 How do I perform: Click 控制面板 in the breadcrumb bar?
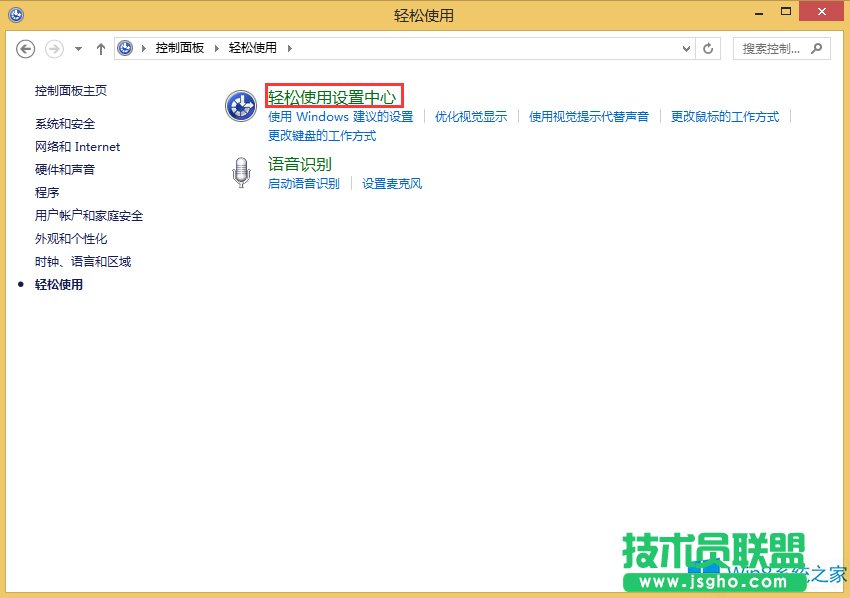pos(180,47)
